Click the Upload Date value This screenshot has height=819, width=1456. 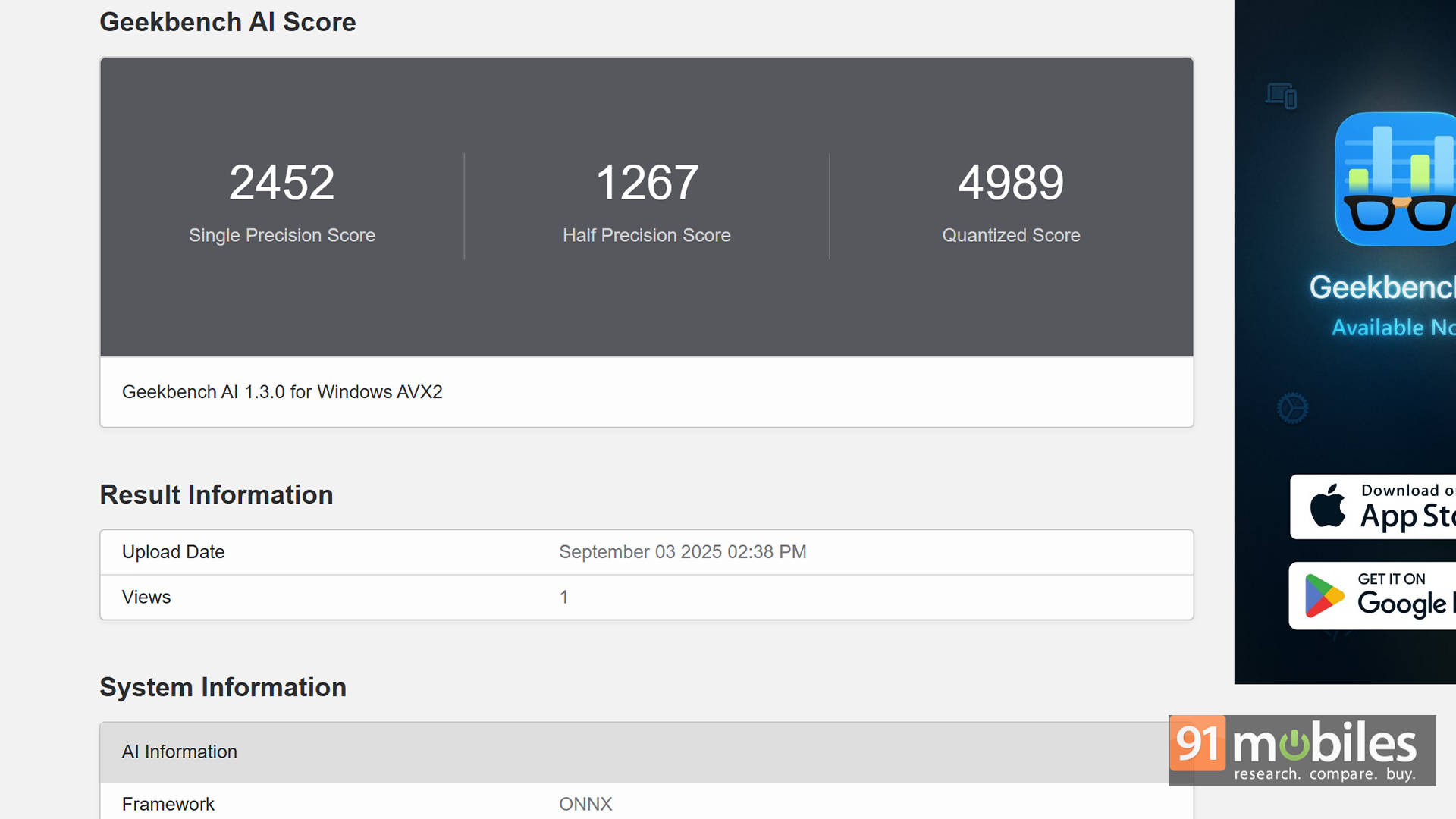point(682,552)
